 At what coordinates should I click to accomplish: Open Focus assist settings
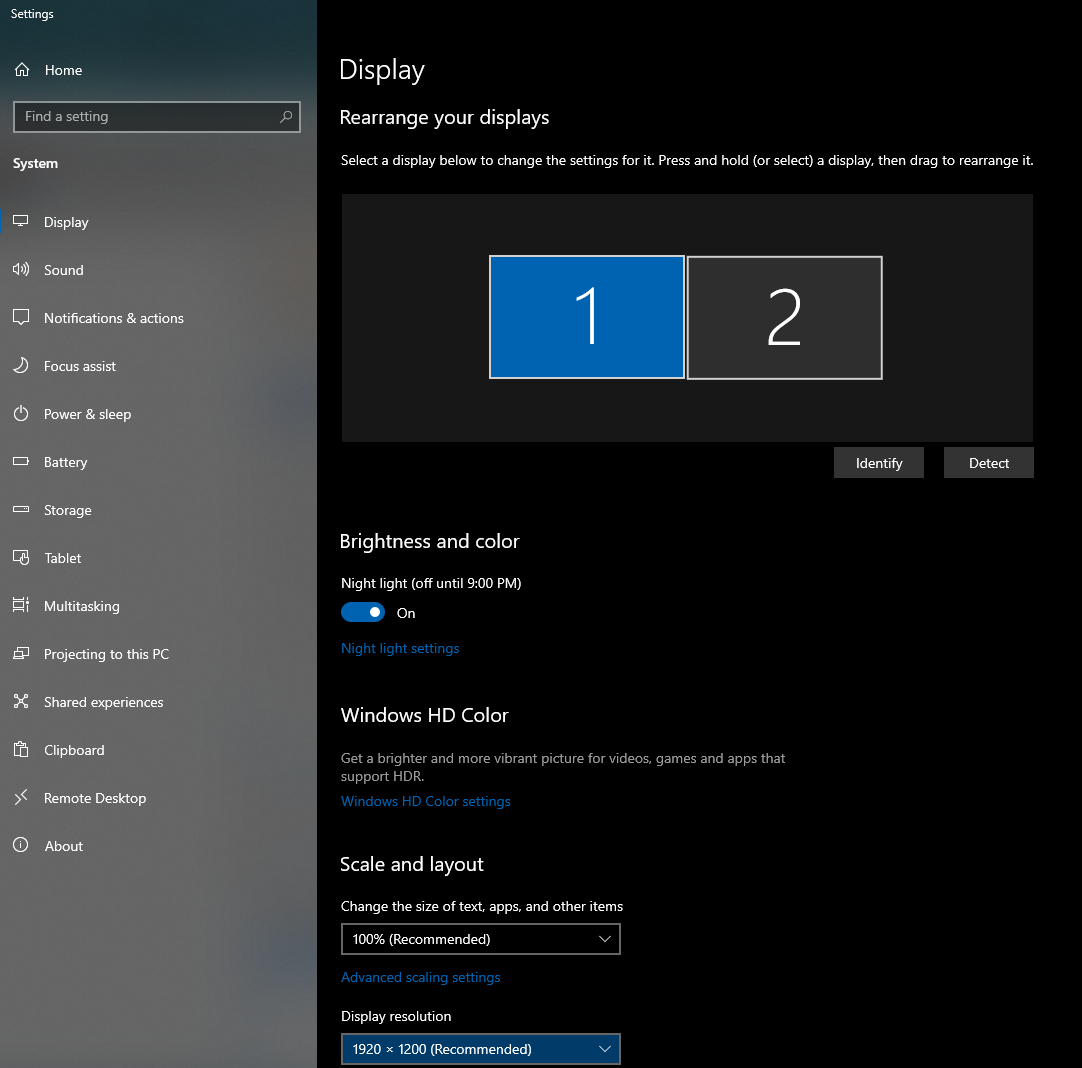click(79, 366)
